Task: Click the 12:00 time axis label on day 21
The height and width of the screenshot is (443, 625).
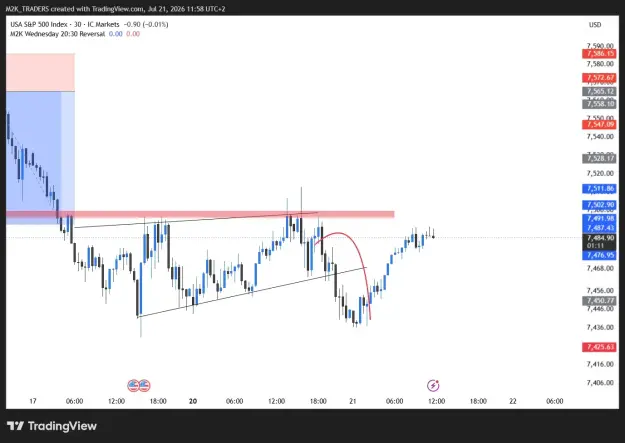Action: (436, 401)
